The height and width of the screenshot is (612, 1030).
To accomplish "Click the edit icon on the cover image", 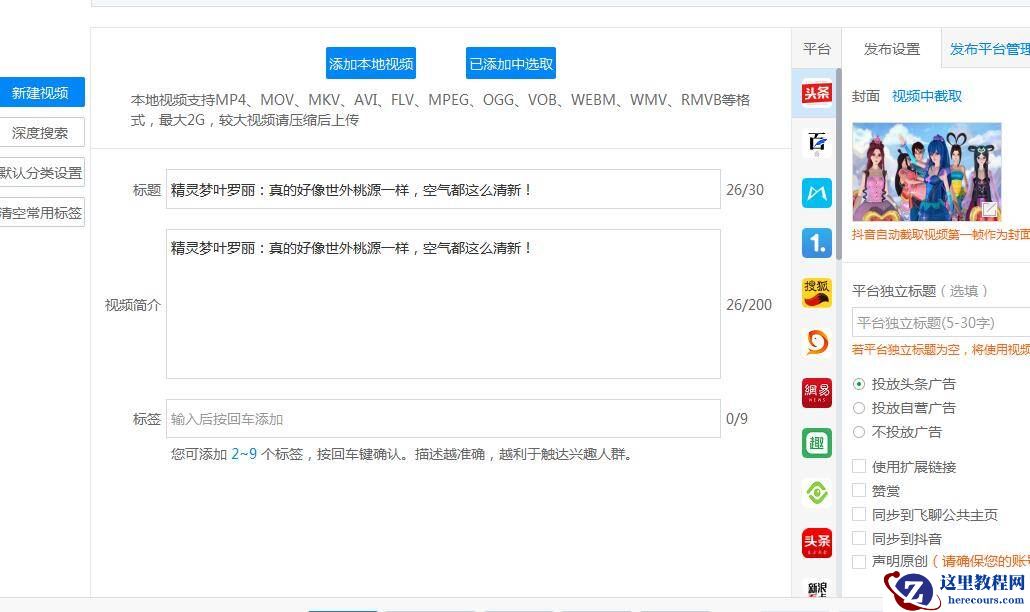I will (x=989, y=210).
